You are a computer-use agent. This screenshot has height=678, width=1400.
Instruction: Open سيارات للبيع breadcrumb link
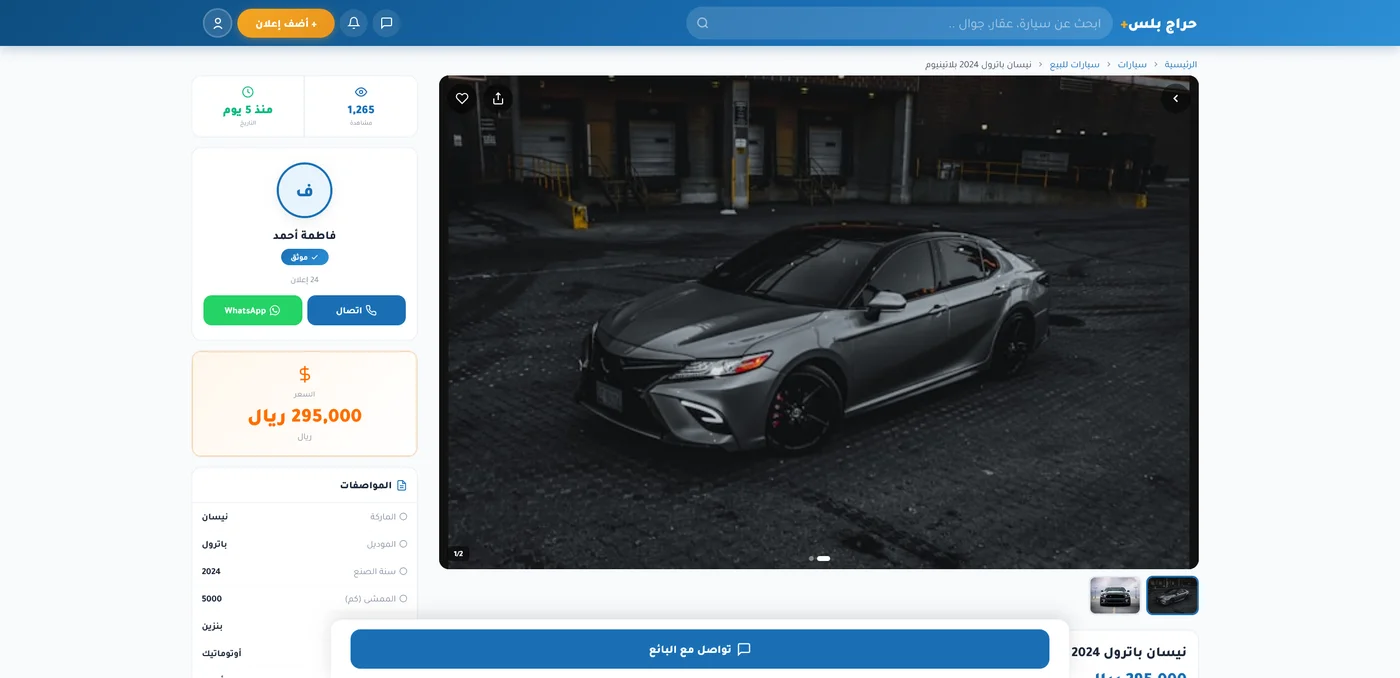1074,64
